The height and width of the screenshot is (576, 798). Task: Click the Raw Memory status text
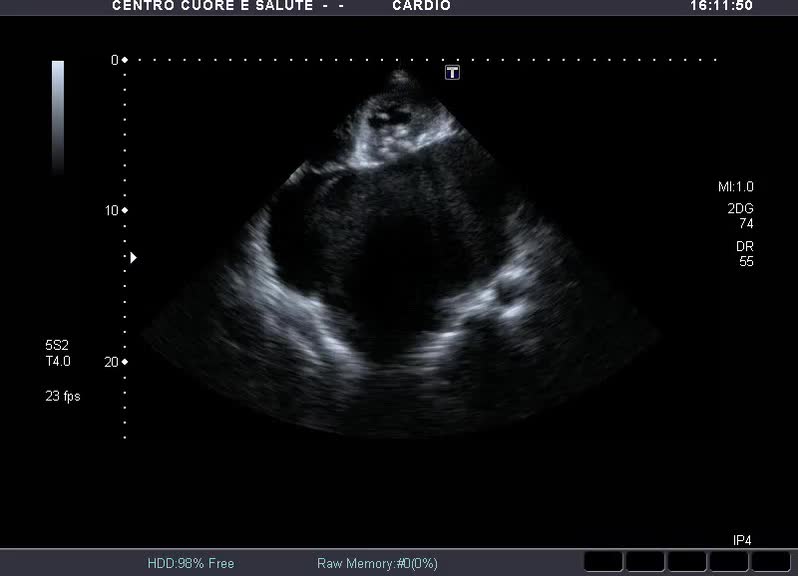[x=377, y=564]
